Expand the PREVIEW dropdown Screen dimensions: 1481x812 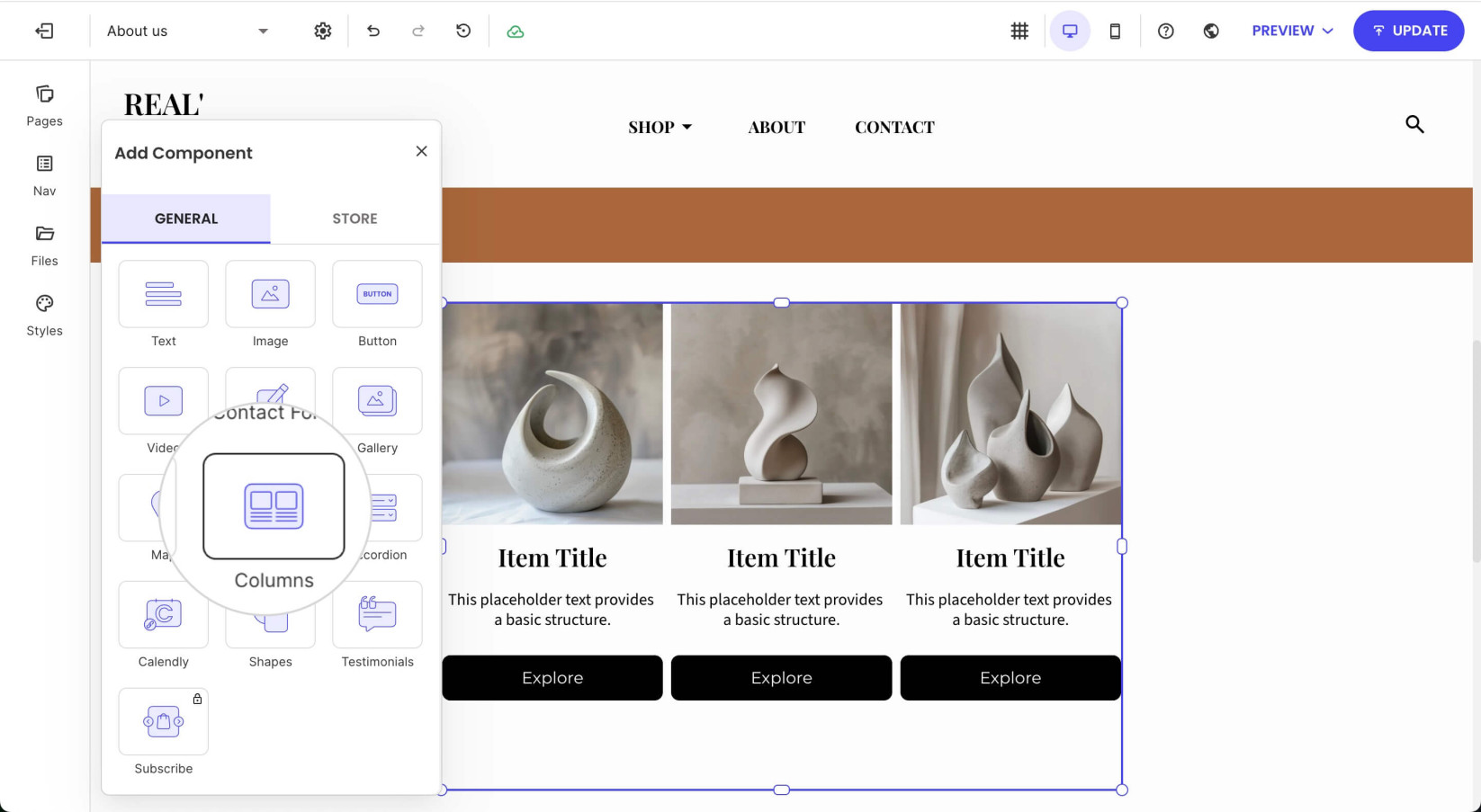coord(1292,31)
